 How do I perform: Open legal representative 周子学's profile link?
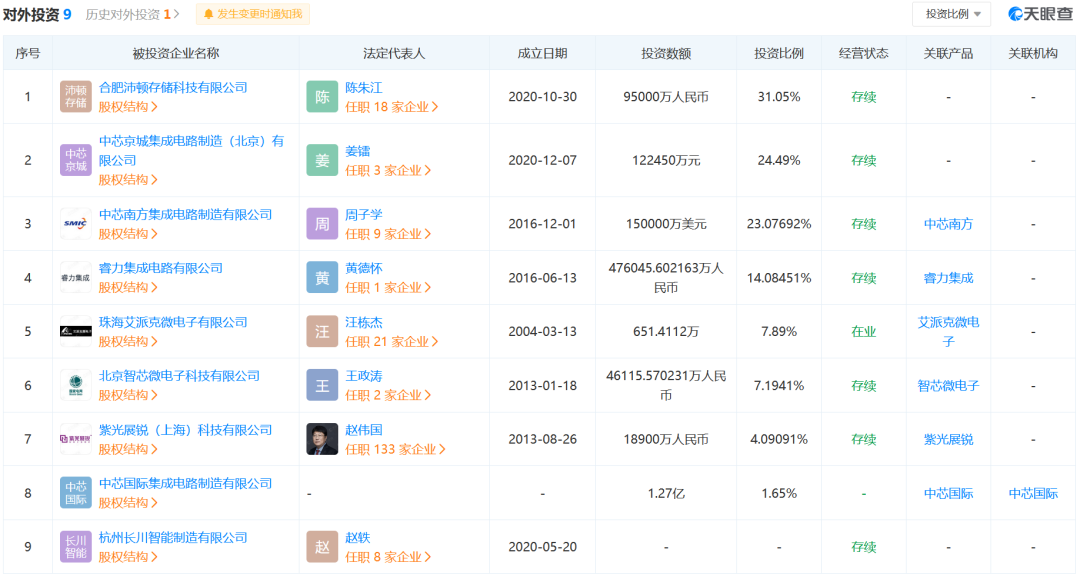tap(364, 214)
